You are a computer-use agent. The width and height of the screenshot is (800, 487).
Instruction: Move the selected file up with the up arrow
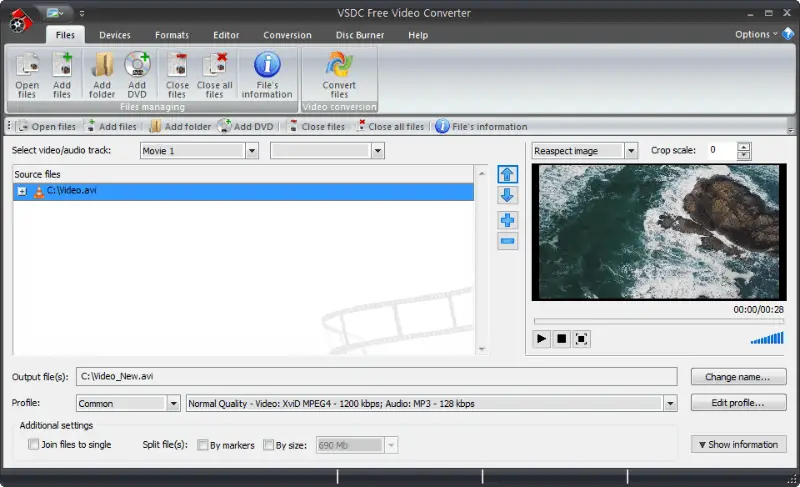pyautogui.click(x=507, y=174)
